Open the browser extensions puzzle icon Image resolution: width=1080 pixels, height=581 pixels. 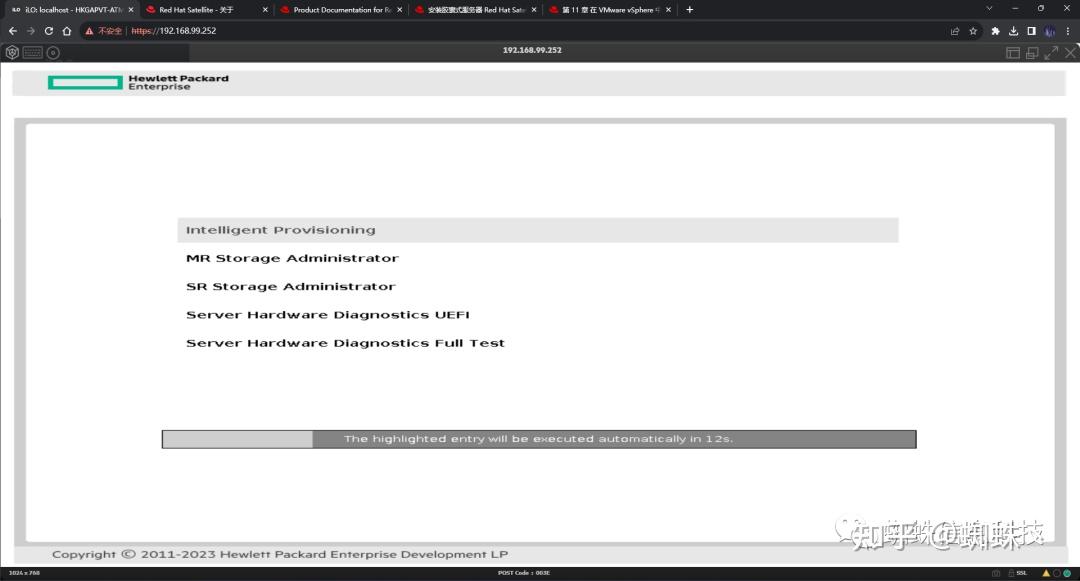(x=994, y=30)
